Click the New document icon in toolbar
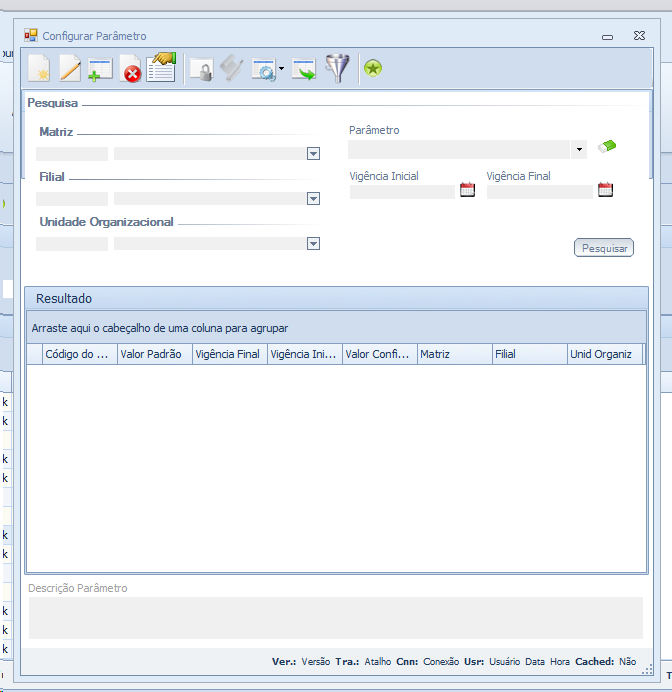Image resolution: width=672 pixels, height=692 pixels. 38,69
